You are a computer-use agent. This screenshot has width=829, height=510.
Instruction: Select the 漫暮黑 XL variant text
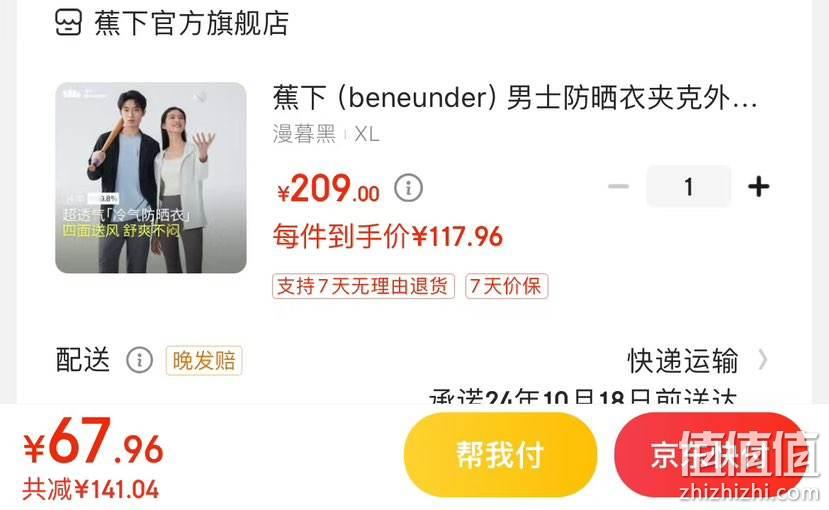coord(326,134)
